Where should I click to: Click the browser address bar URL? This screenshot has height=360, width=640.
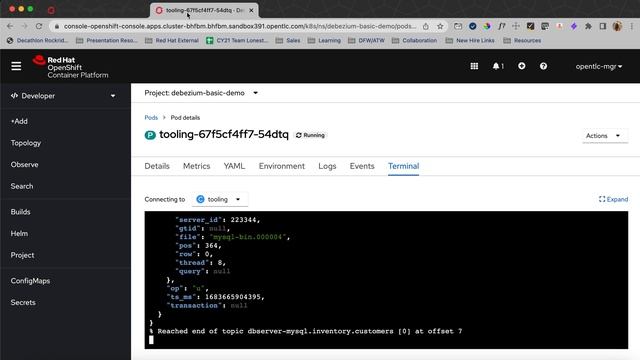pyautogui.click(x=240, y=26)
